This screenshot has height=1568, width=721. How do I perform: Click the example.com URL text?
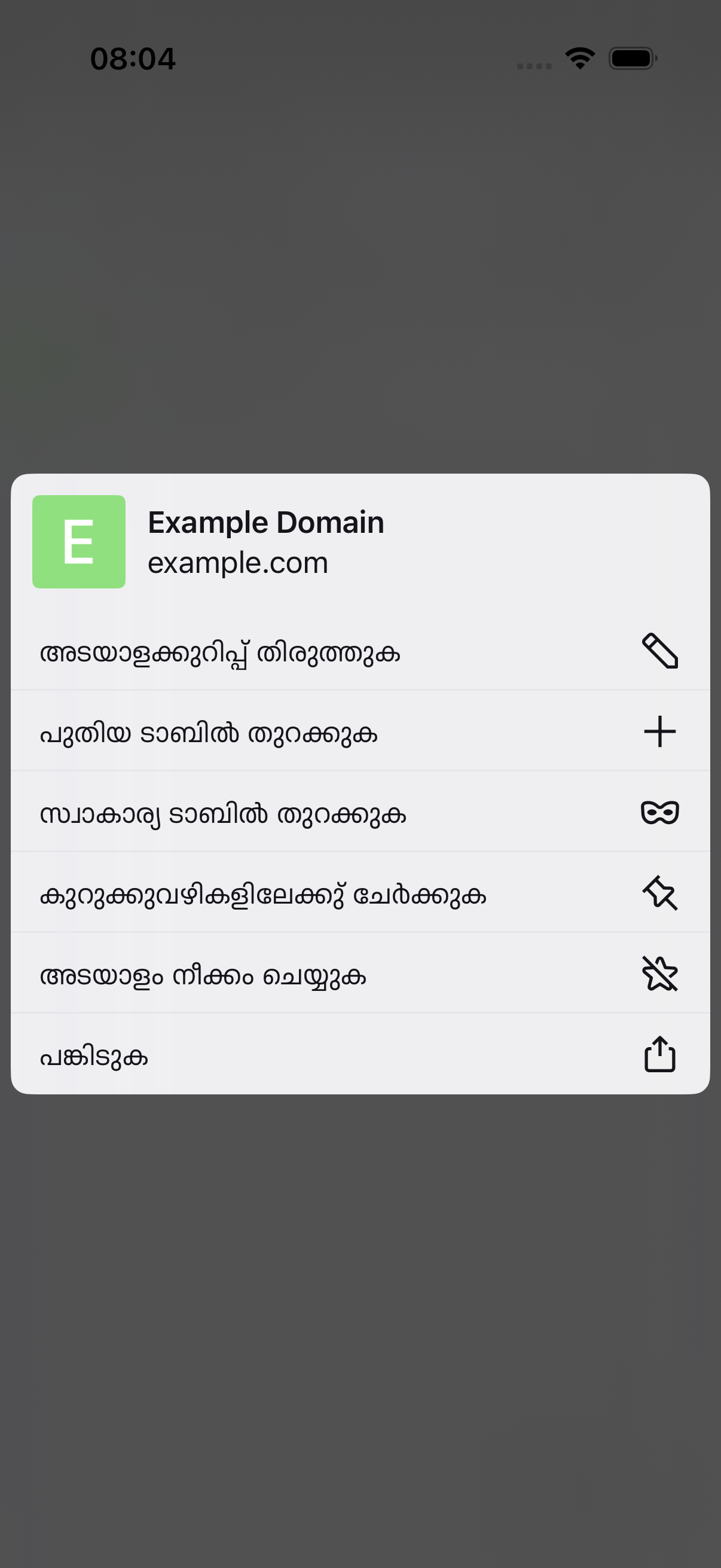click(x=238, y=562)
